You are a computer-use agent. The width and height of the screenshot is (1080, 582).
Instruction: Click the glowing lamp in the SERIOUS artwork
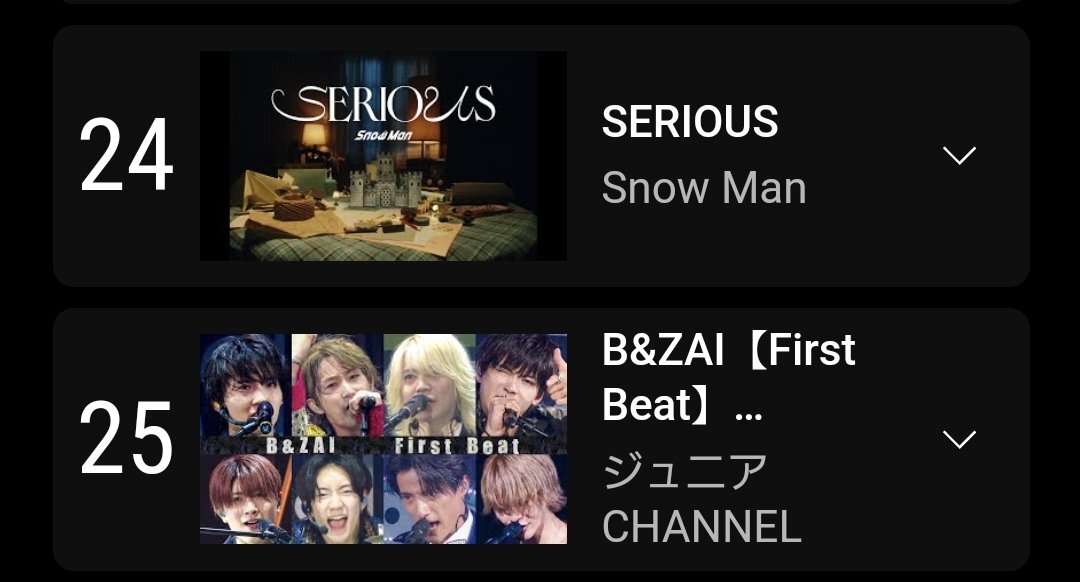click(x=314, y=136)
